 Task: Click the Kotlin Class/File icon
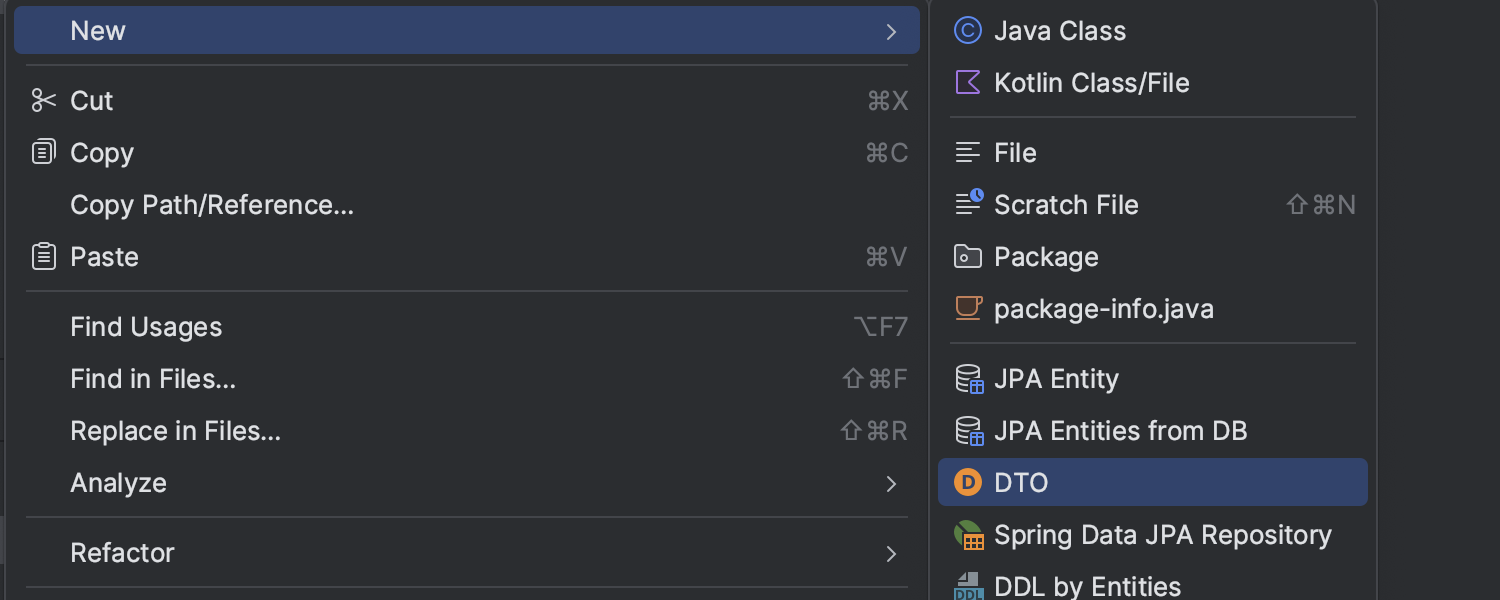(968, 83)
